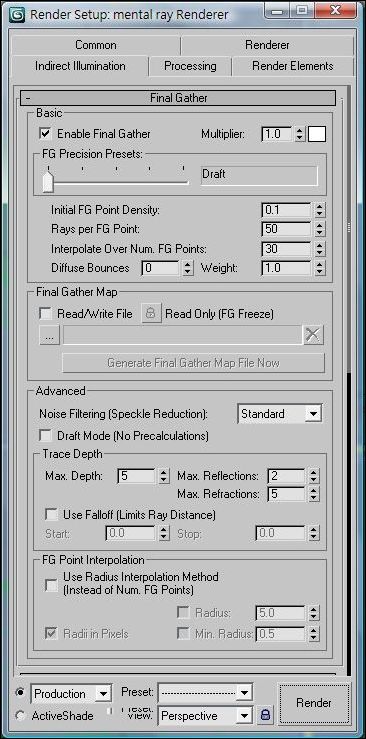Image resolution: width=366 pixels, height=739 pixels.
Task: Enable Draft Mode (No Precalculations)
Action: [x=45, y=435]
